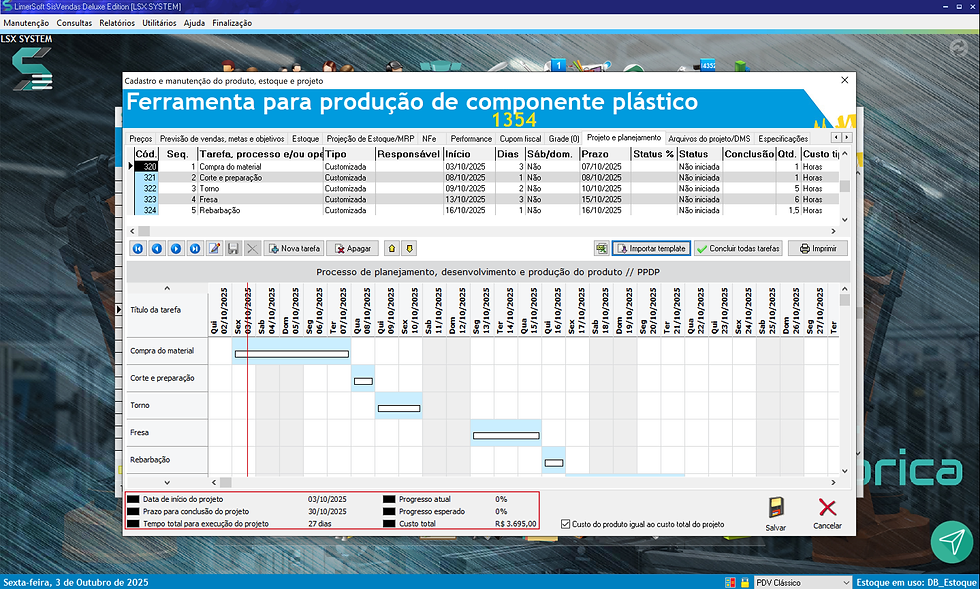Image resolution: width=980 pixels, height=589 pixels.
Task: Click the edit task pencil icon
Action: (x=214, y=248)
